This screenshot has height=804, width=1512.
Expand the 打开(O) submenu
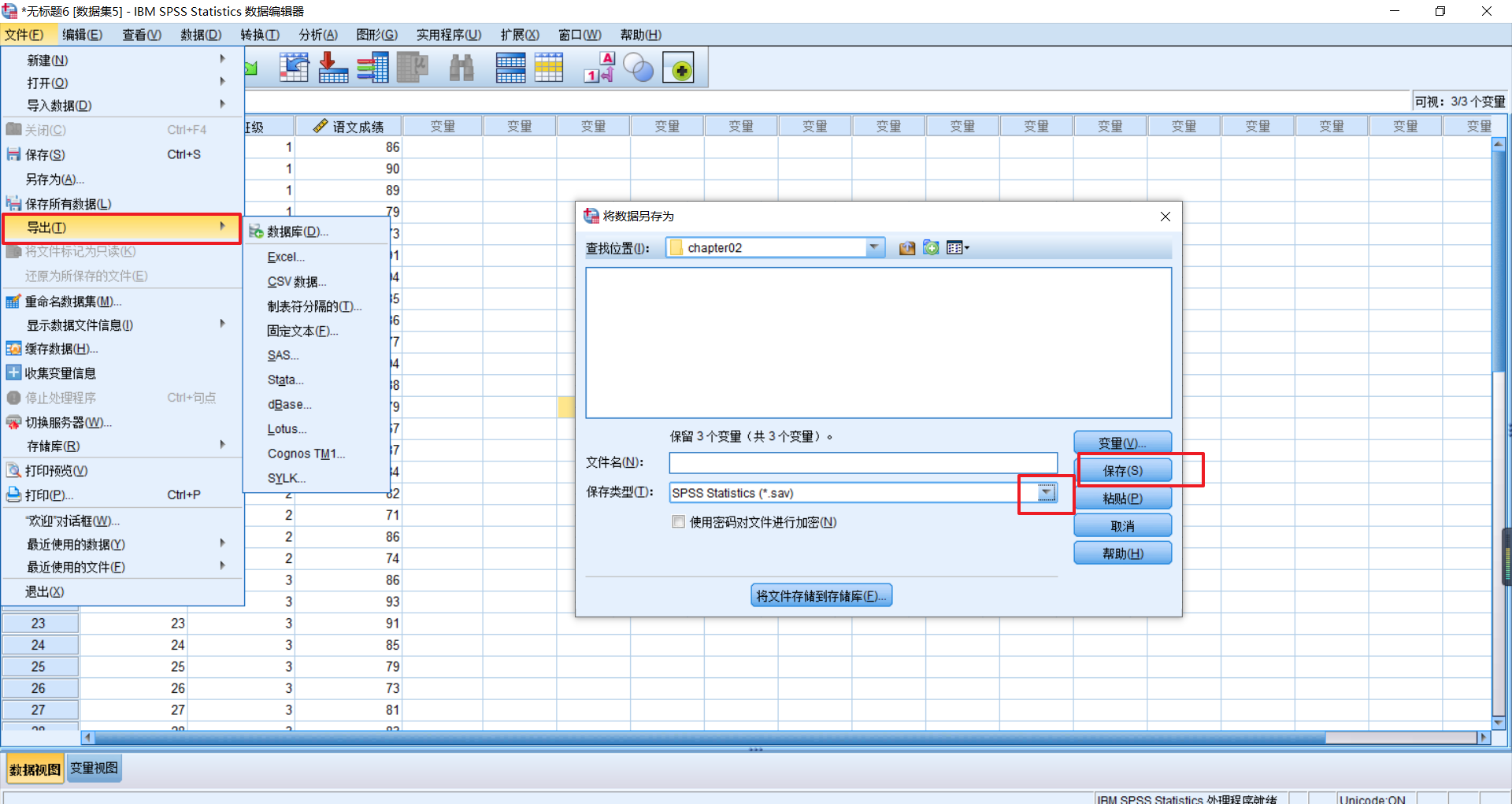(x=121, y=83)
